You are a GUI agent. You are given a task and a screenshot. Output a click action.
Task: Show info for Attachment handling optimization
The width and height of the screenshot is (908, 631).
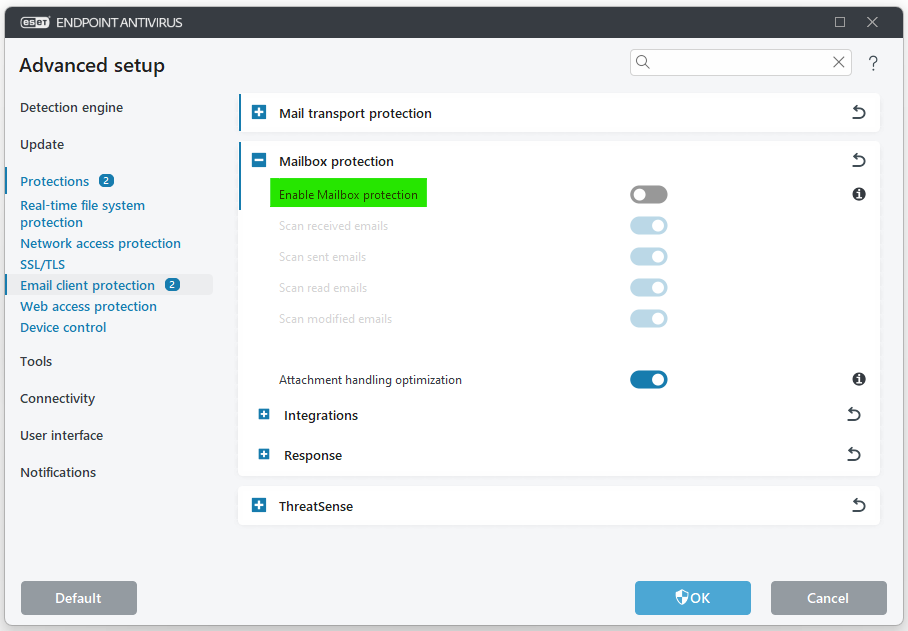pos(859,379)
